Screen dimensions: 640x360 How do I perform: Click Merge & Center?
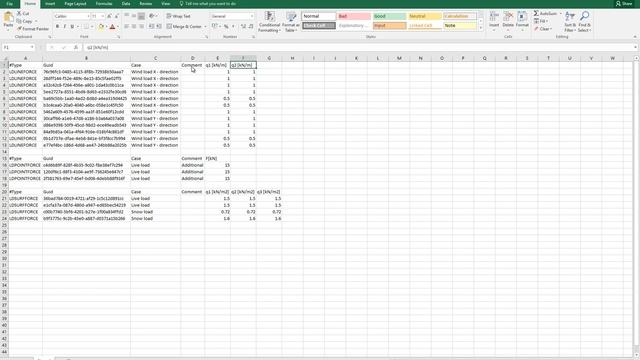(x=184, y=27)
